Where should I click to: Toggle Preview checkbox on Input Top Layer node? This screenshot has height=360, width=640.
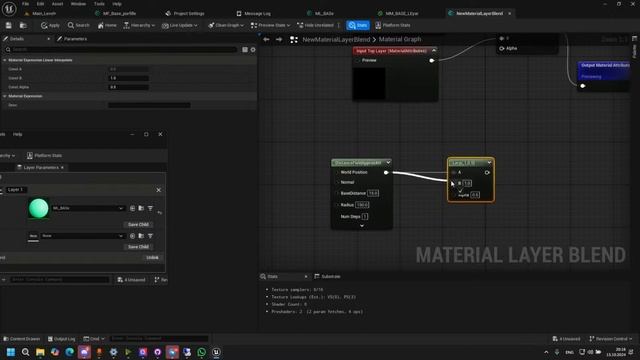[x=358, y=60]
